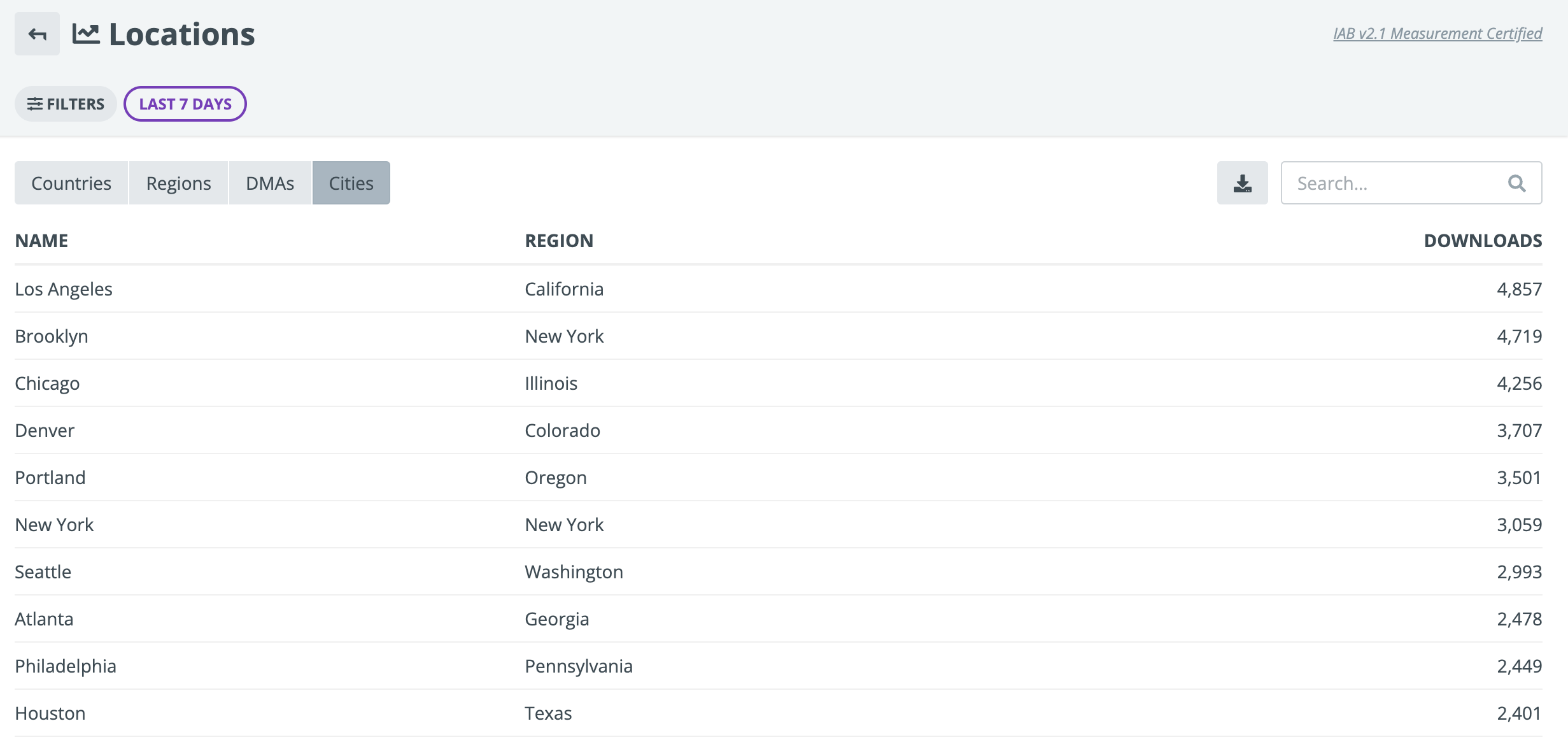1568x742 pixels.
Task: Click the Houston row
Action: point(778,713)
